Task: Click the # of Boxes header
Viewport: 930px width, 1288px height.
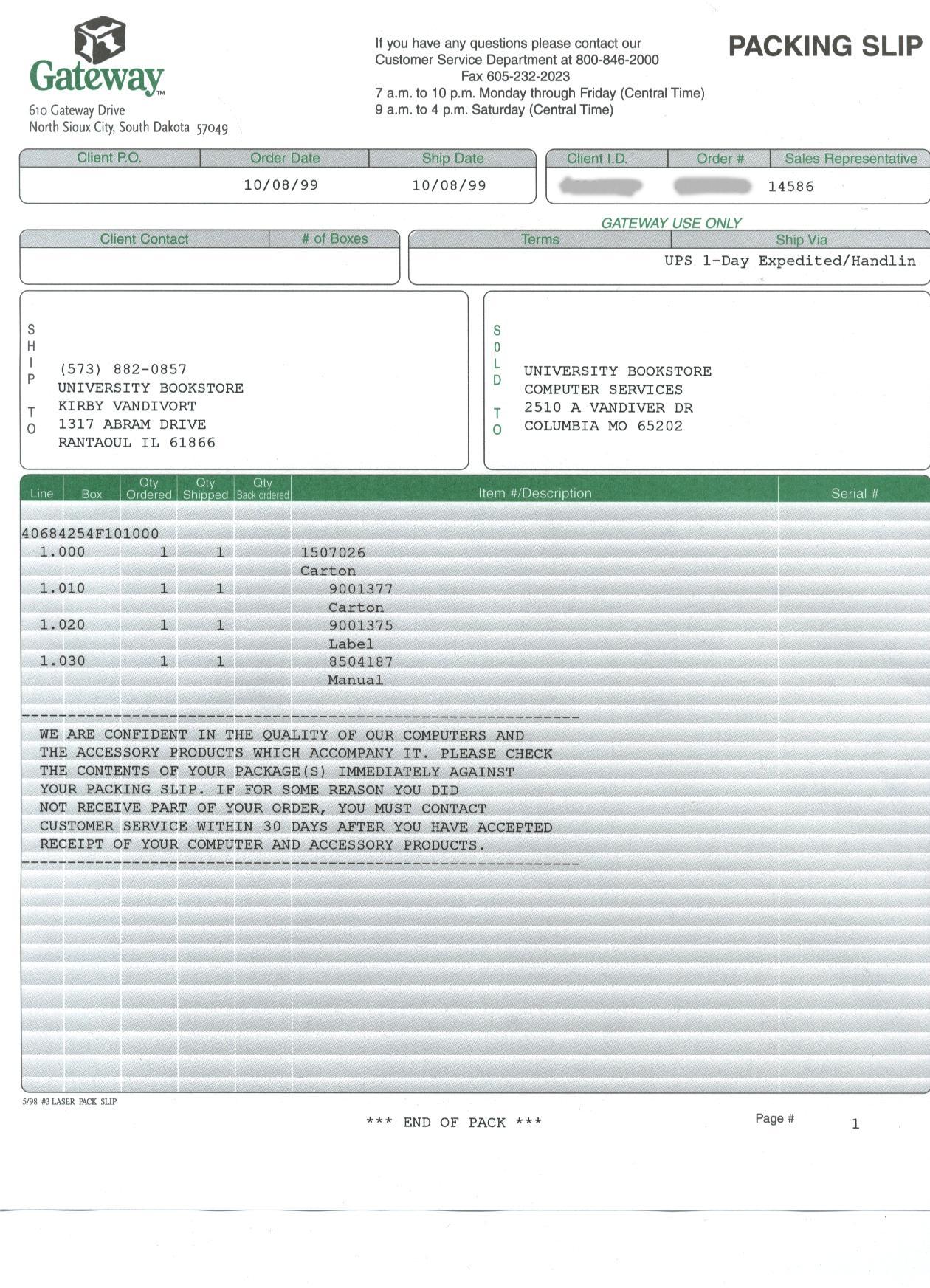Action: [334, 239]
